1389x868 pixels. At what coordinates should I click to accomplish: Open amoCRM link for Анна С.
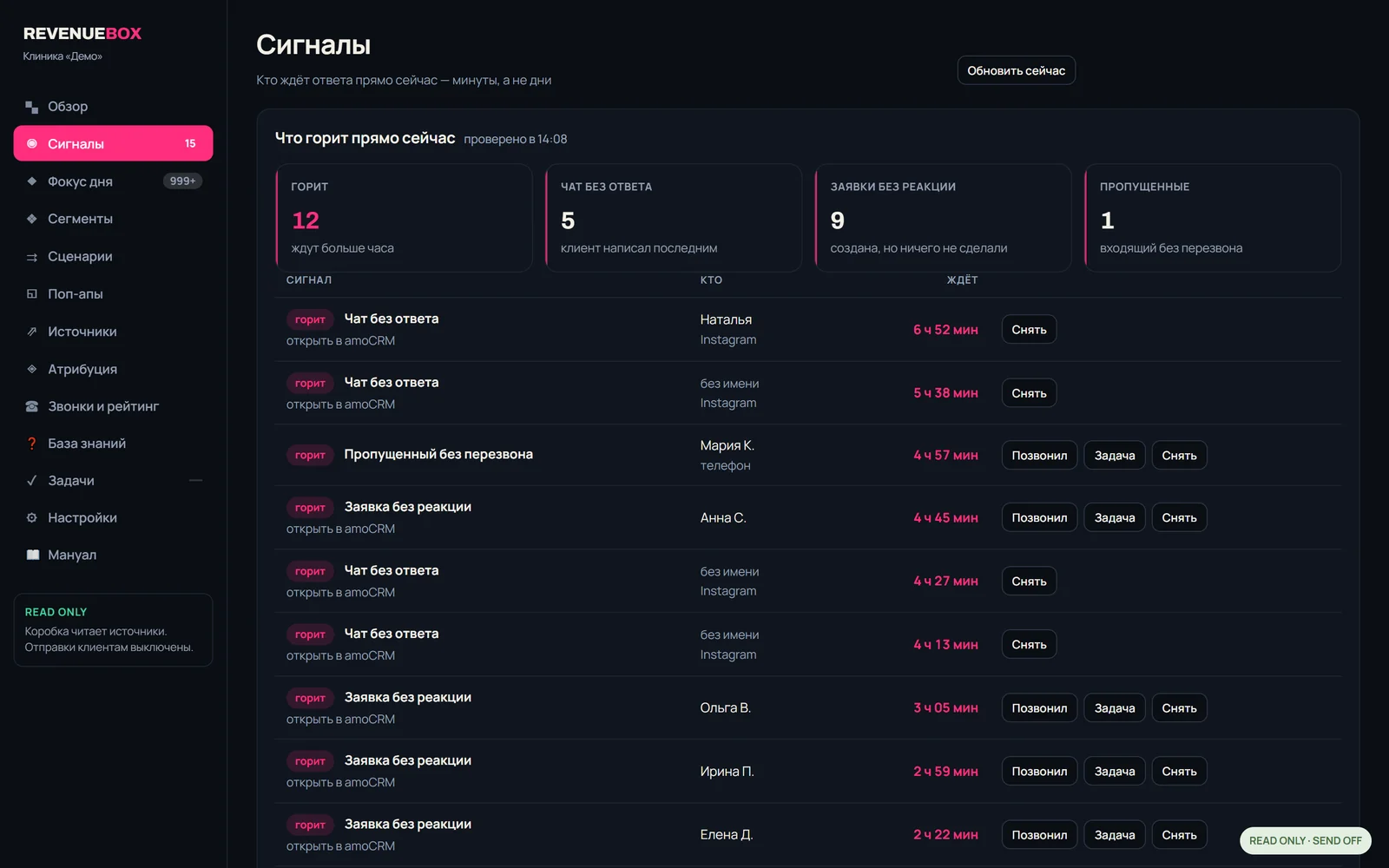pos(340,529)
